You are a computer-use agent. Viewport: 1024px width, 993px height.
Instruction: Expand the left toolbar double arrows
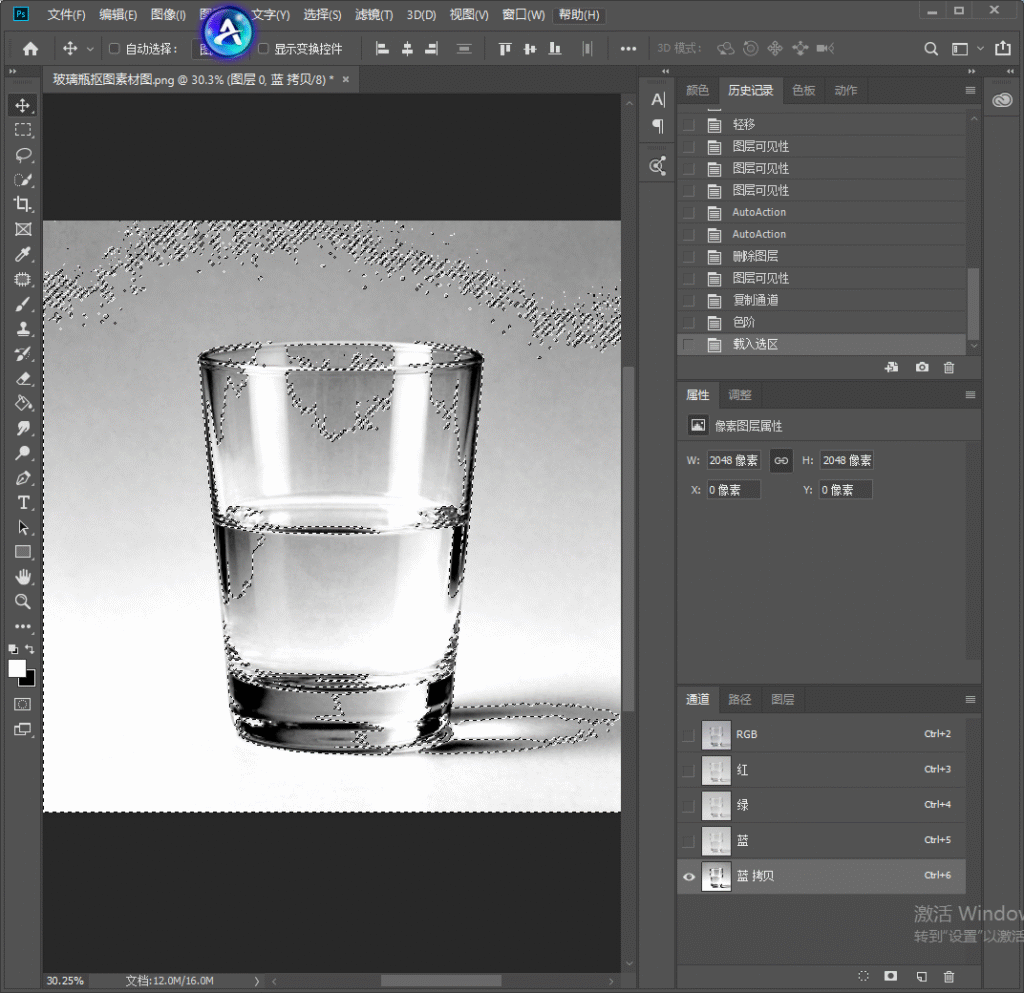[12, 71]
